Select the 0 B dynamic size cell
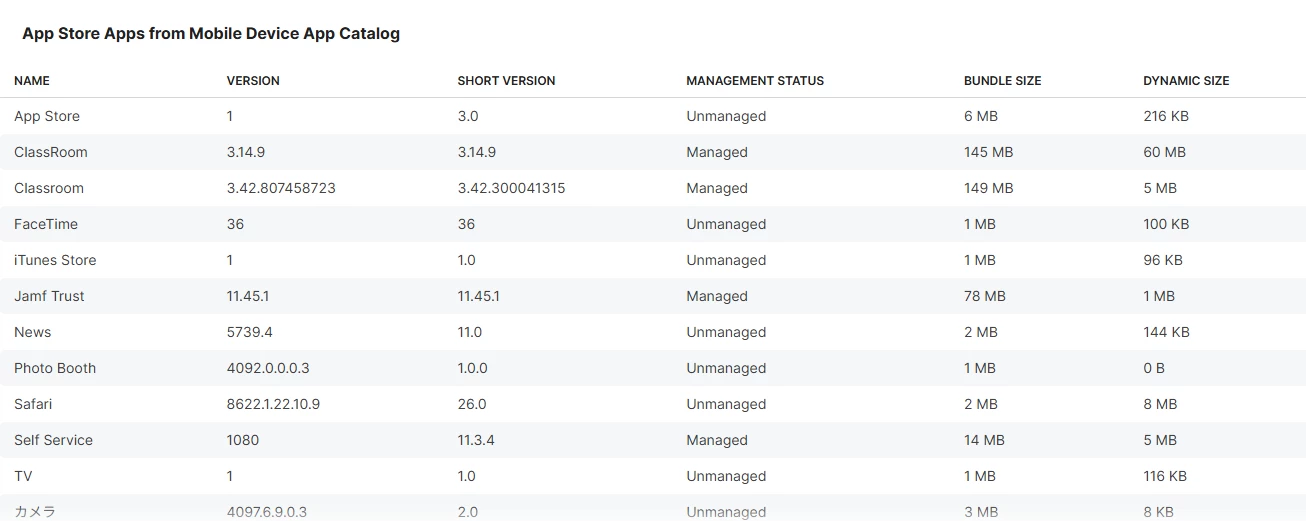 (1154, 368)
